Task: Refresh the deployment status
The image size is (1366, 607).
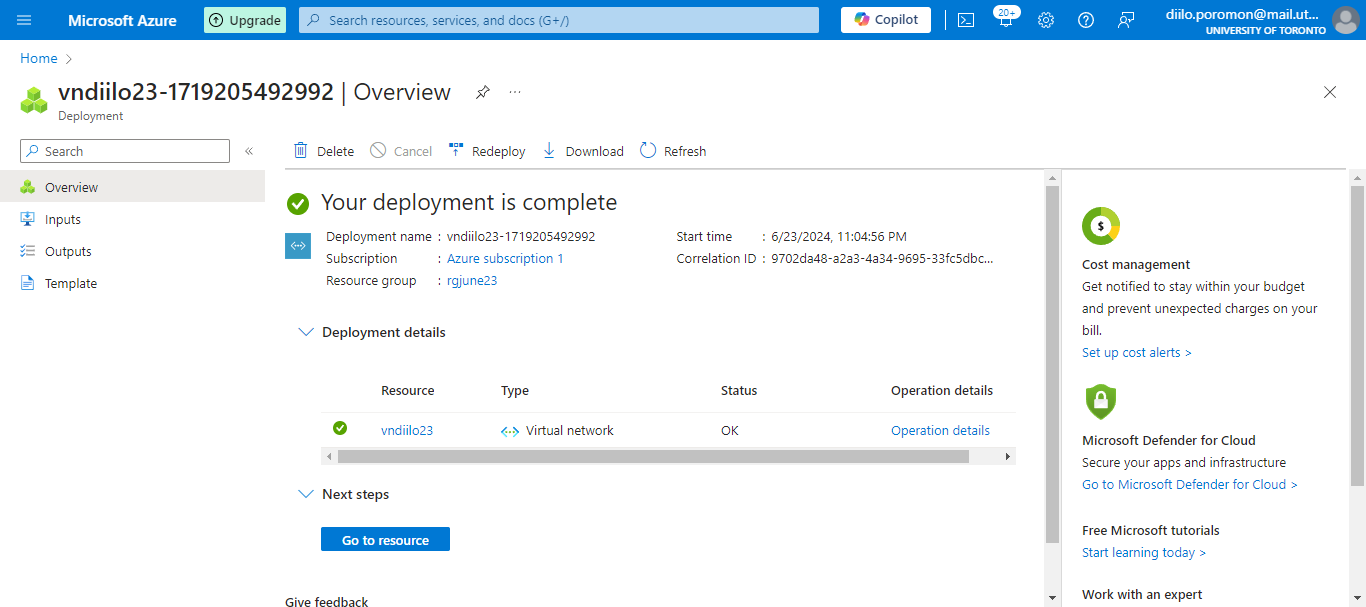Action: (673, 150)
